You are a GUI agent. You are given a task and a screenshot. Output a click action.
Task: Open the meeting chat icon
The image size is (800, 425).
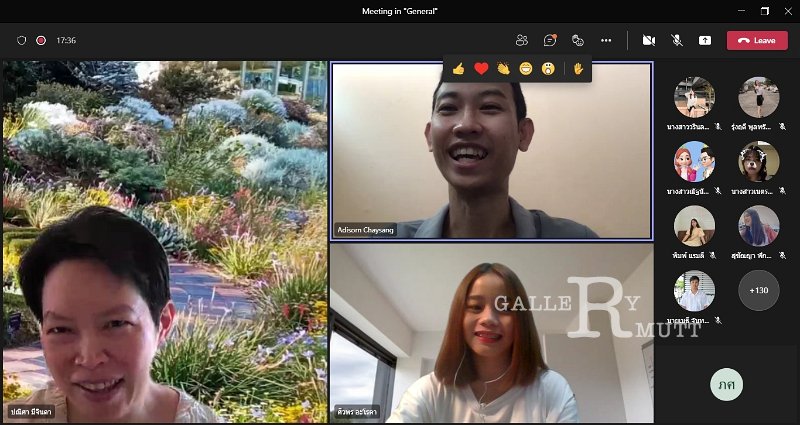[x=549, y=40]
